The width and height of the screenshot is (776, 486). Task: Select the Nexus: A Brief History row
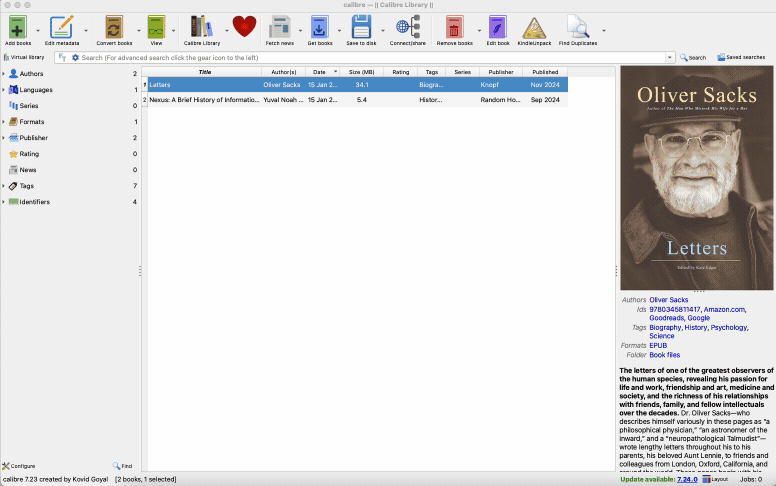(355, 99)
